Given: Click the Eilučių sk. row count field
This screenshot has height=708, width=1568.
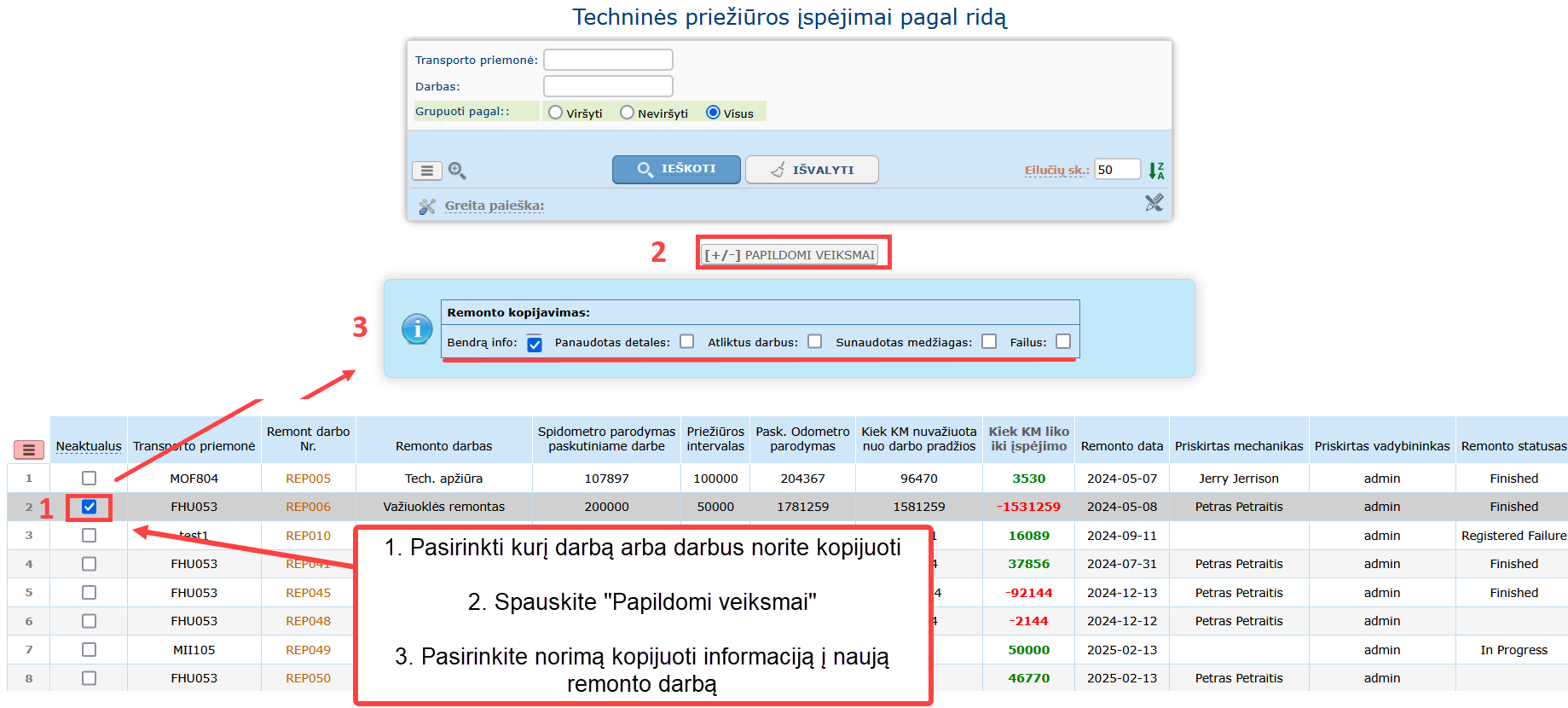Looking at the screenshot, I should click(x=1117, y=170).
